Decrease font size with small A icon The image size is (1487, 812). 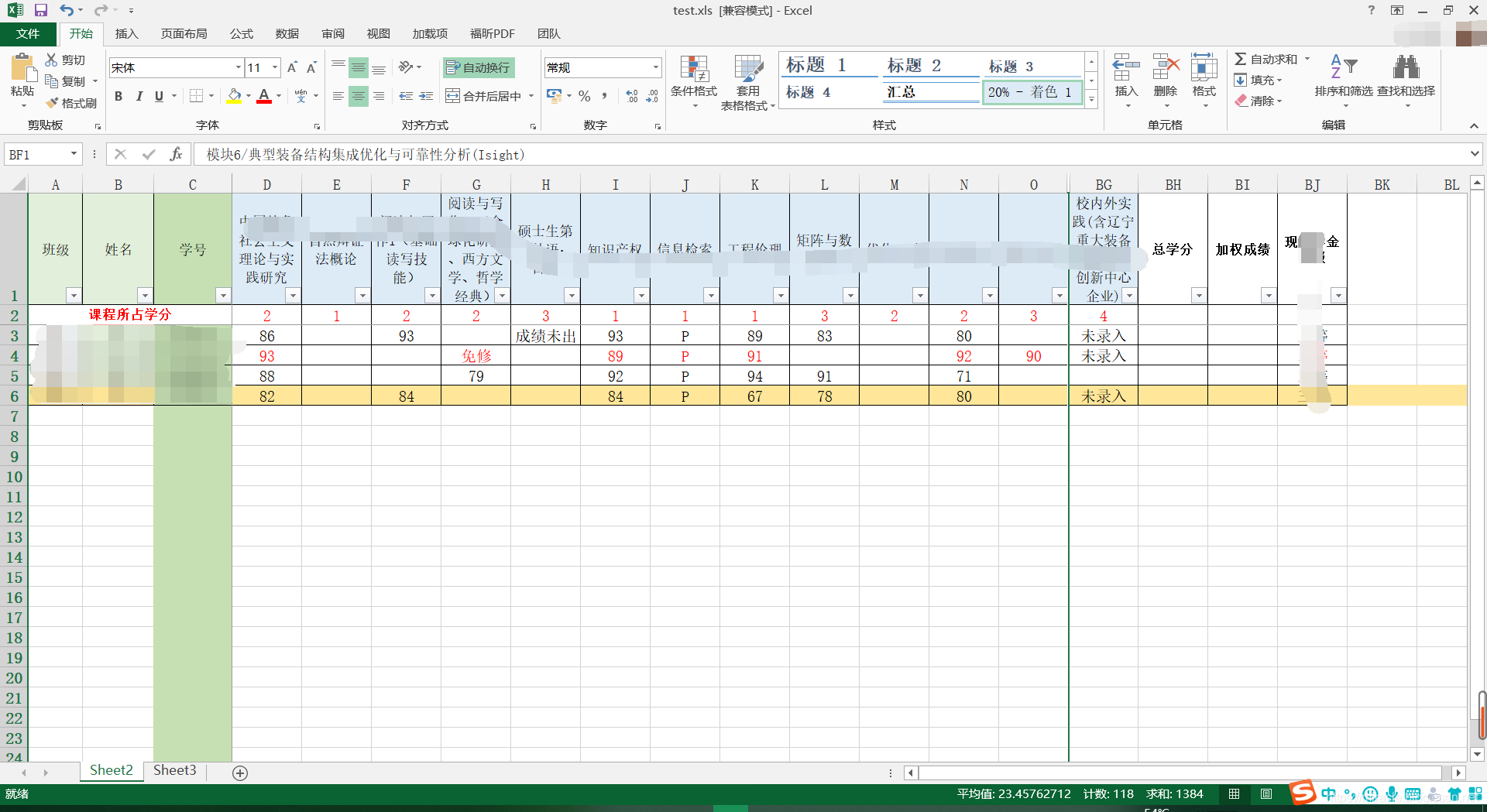pos(311,68)
